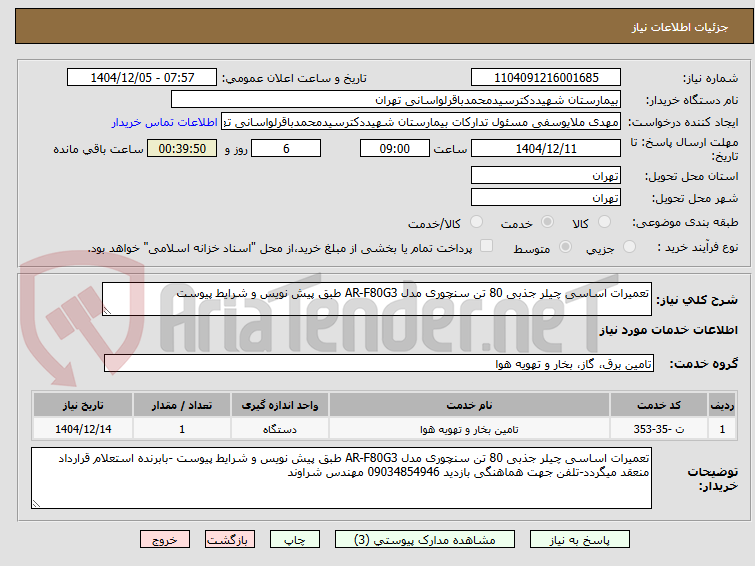Open 'اطلاعات تماس خریدار' link
Image resolution: width=755 pixels, height=566 pixels.
pos(165,122)
